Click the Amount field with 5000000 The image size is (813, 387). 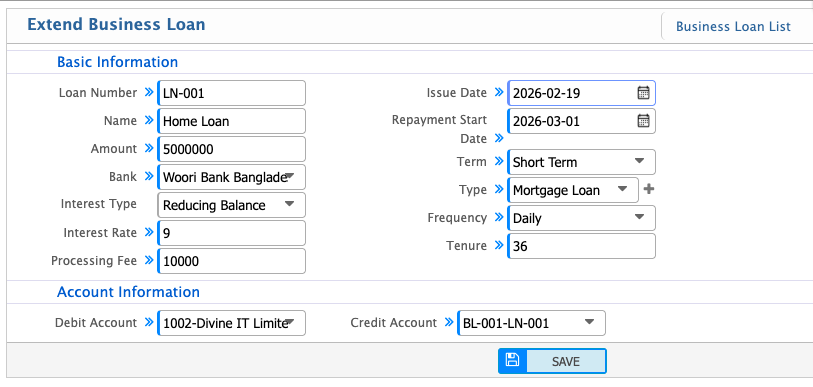pyautogui.click(x=231, y=149)
